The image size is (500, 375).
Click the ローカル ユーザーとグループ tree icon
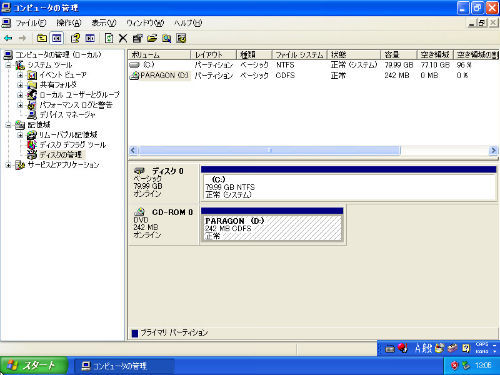32,95
